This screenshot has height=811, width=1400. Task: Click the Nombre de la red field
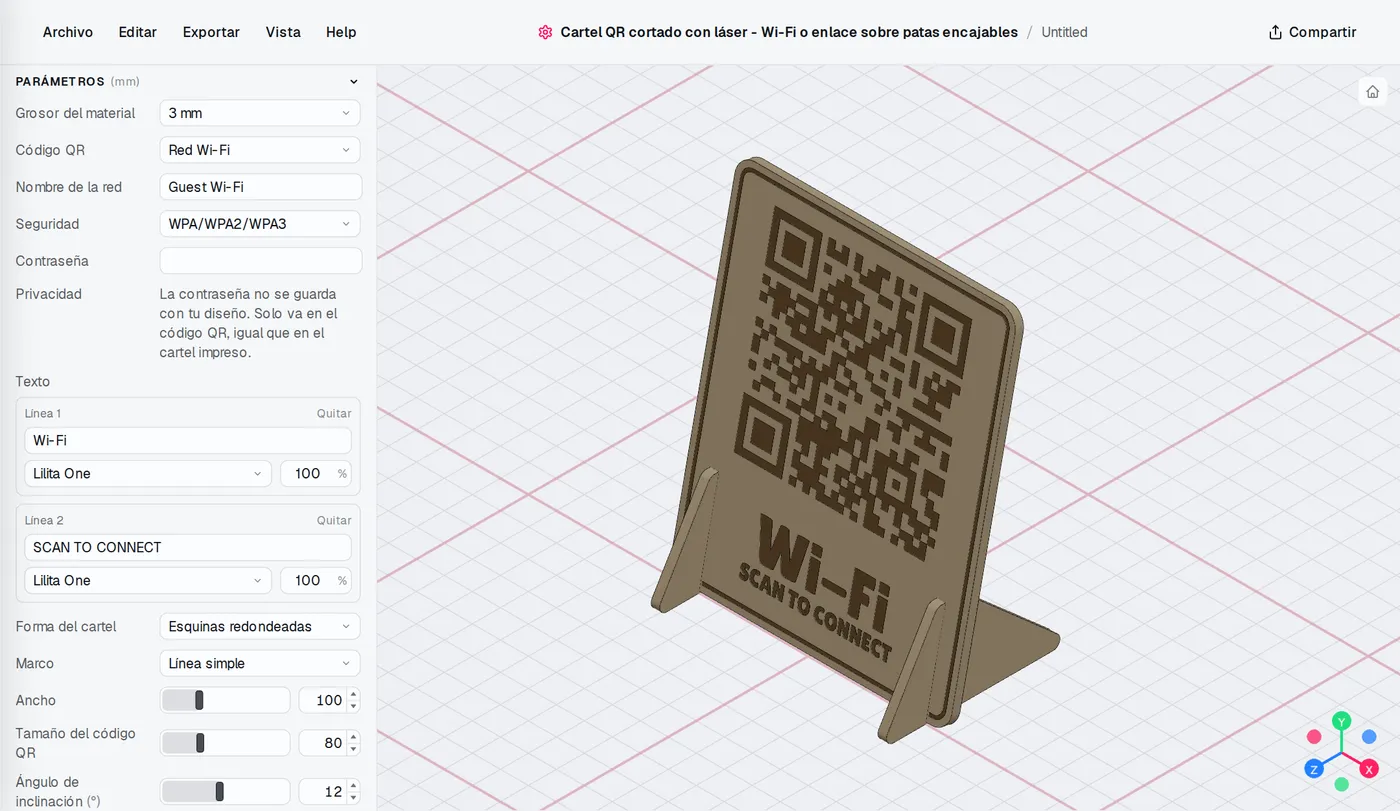[260, 187]
